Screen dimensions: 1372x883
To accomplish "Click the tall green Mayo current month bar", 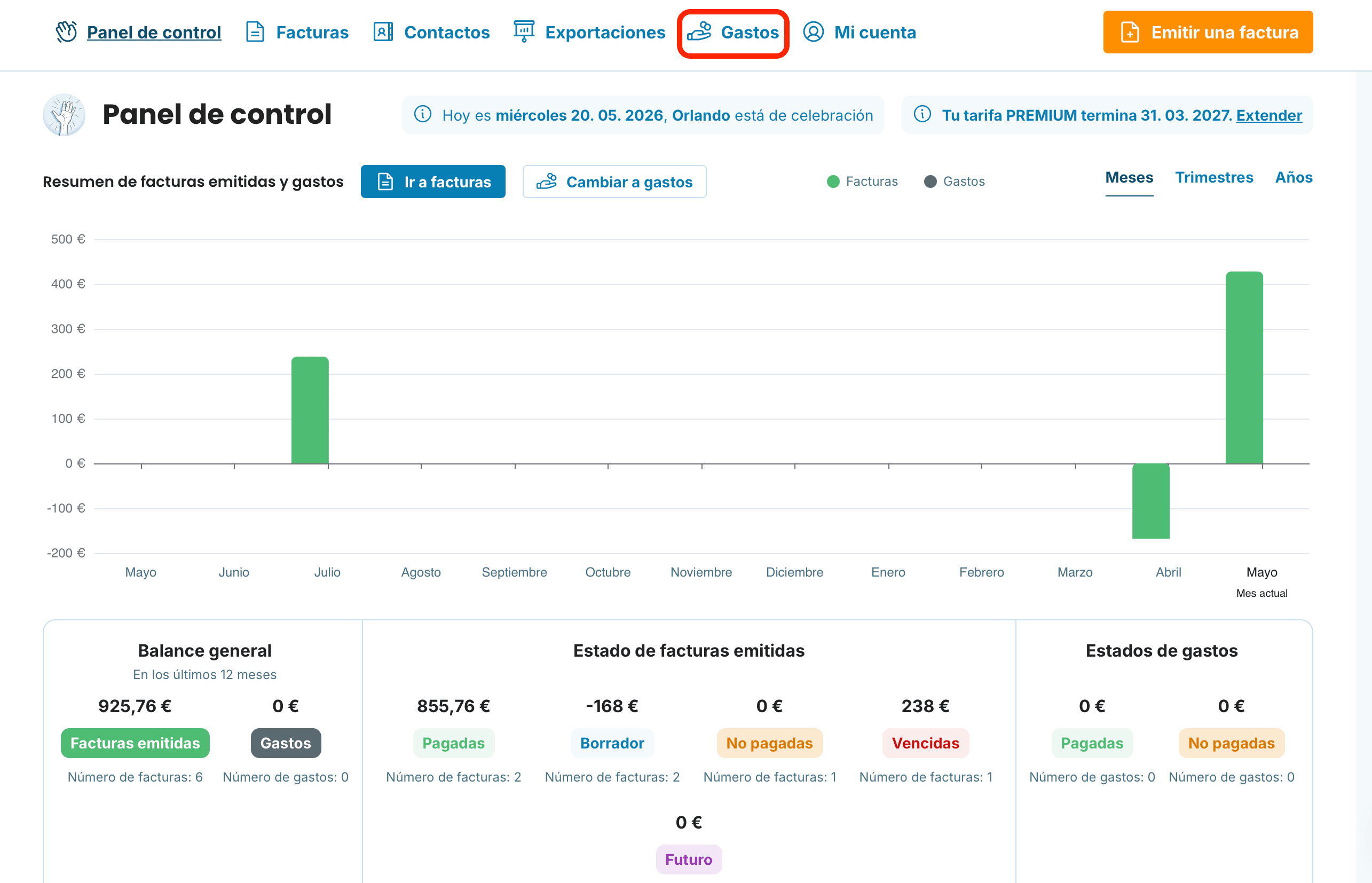I will pos(1243,367).
